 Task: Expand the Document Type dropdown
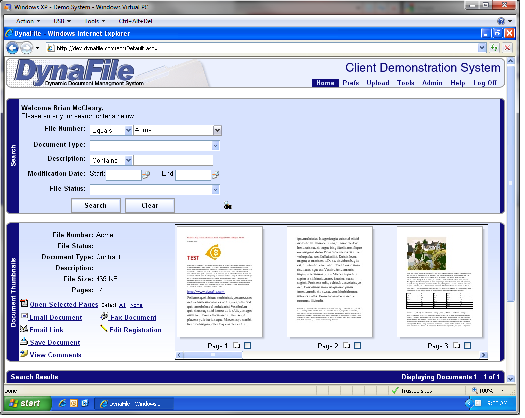pyautogui.click(x=216, y=146)
